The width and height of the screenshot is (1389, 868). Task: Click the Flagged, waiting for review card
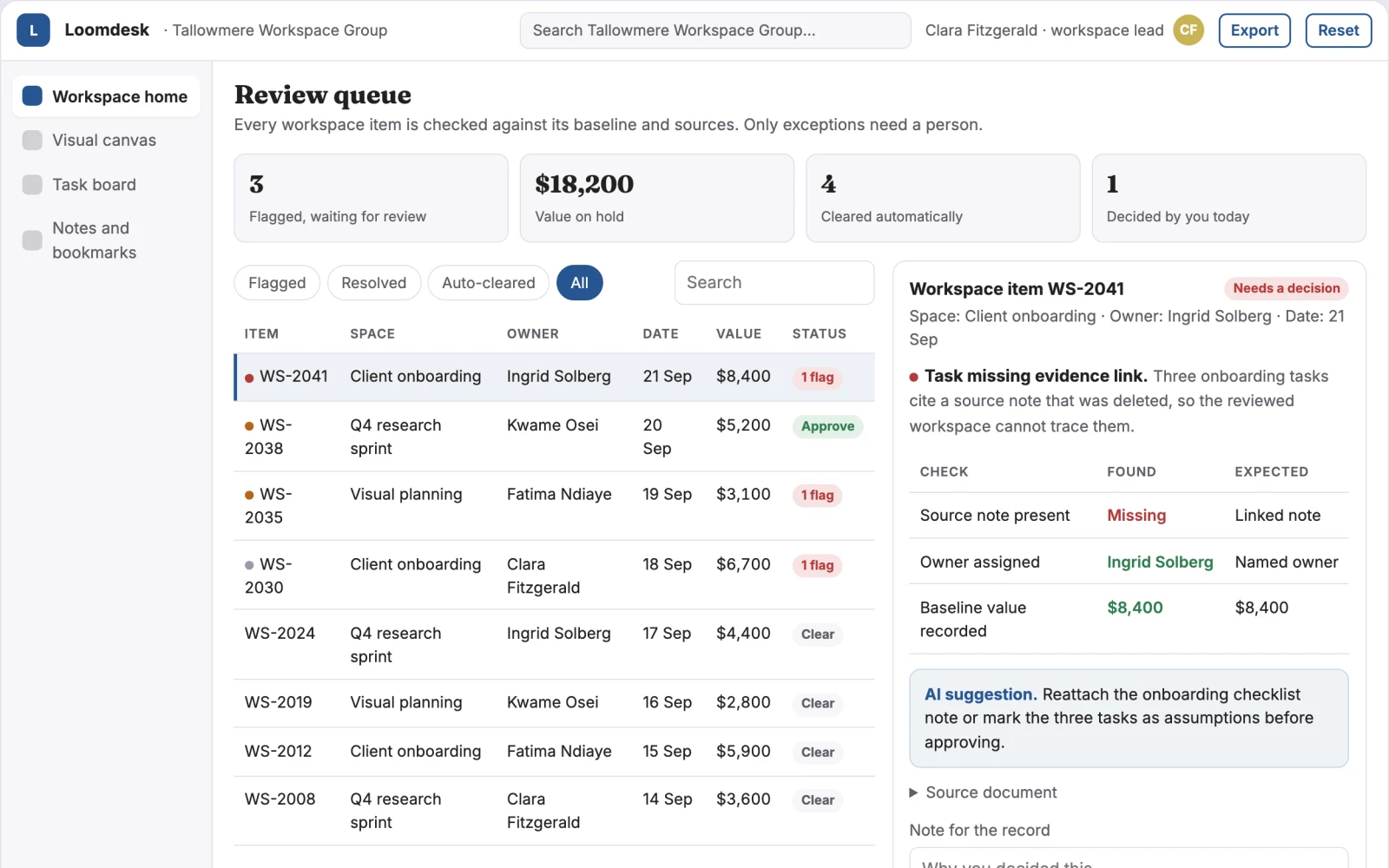click(x=371, y=198)
